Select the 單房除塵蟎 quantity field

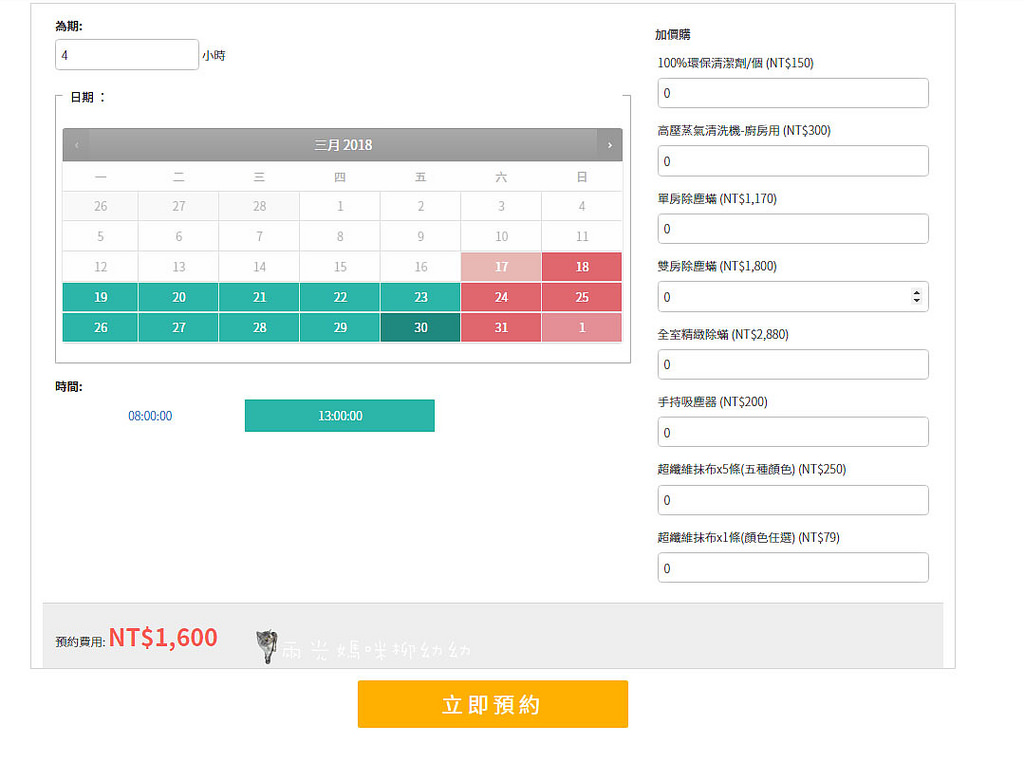tap(792, 229)
